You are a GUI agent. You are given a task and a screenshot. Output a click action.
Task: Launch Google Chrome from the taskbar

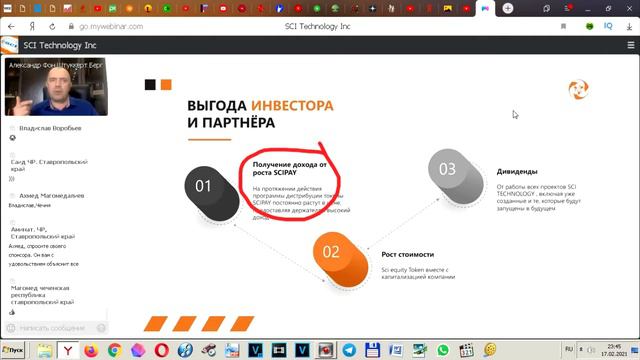[x=115, y=350]
